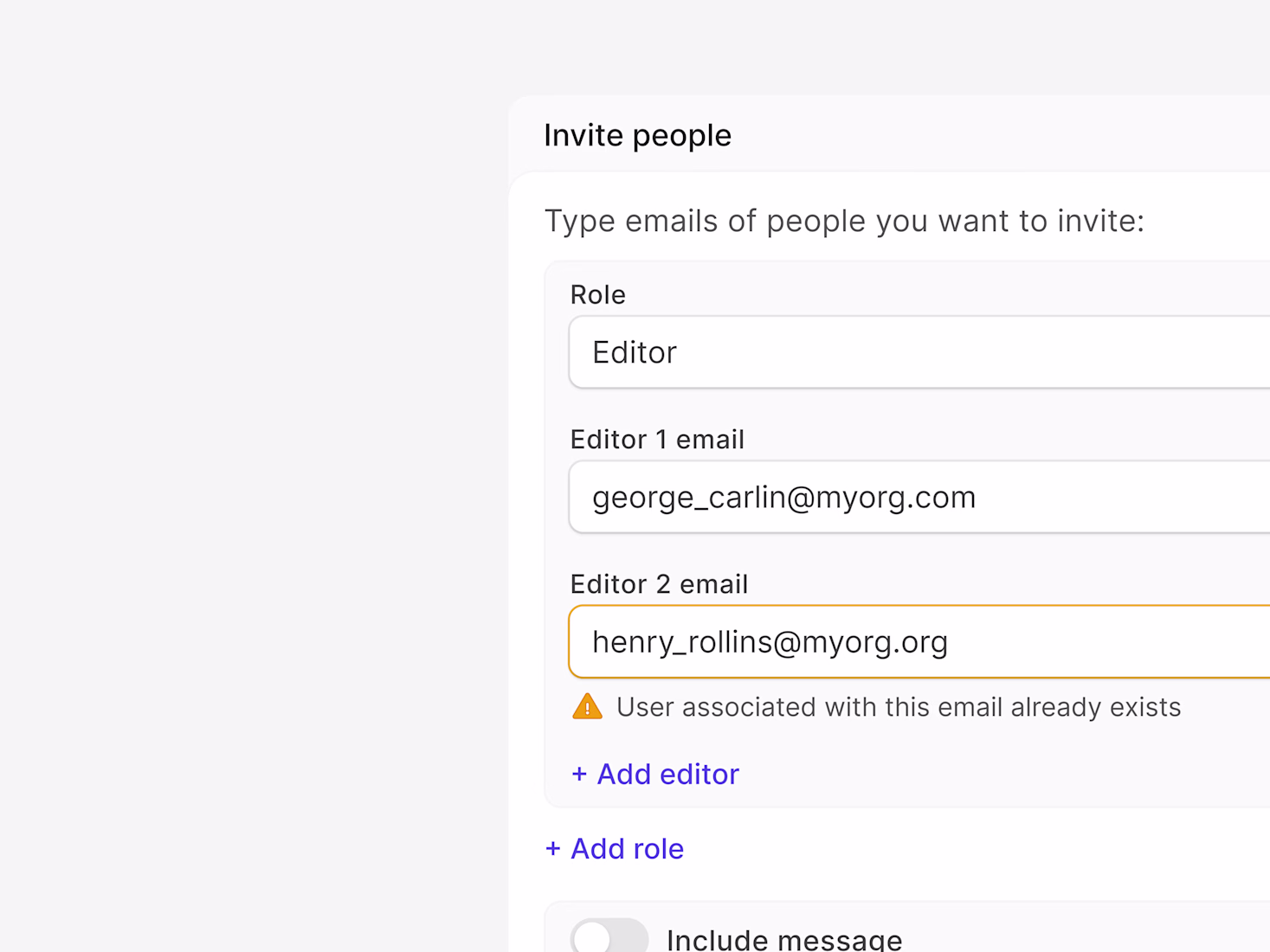Screen dimensions: 1270x952
Task: Click the Add editor link
Action: point(655,775)
